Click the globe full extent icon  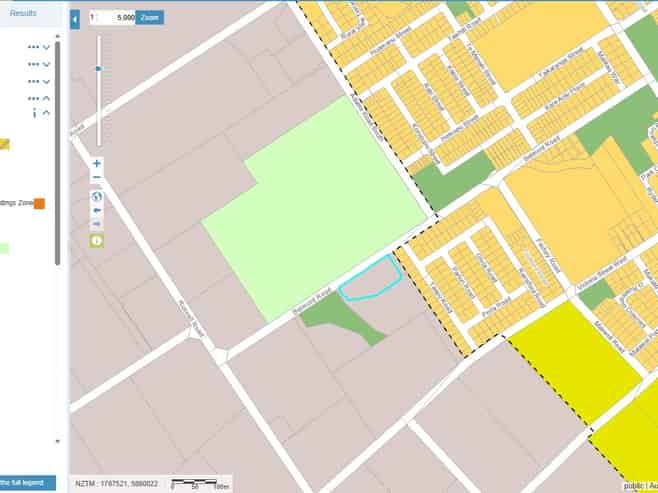coord(97,196)
